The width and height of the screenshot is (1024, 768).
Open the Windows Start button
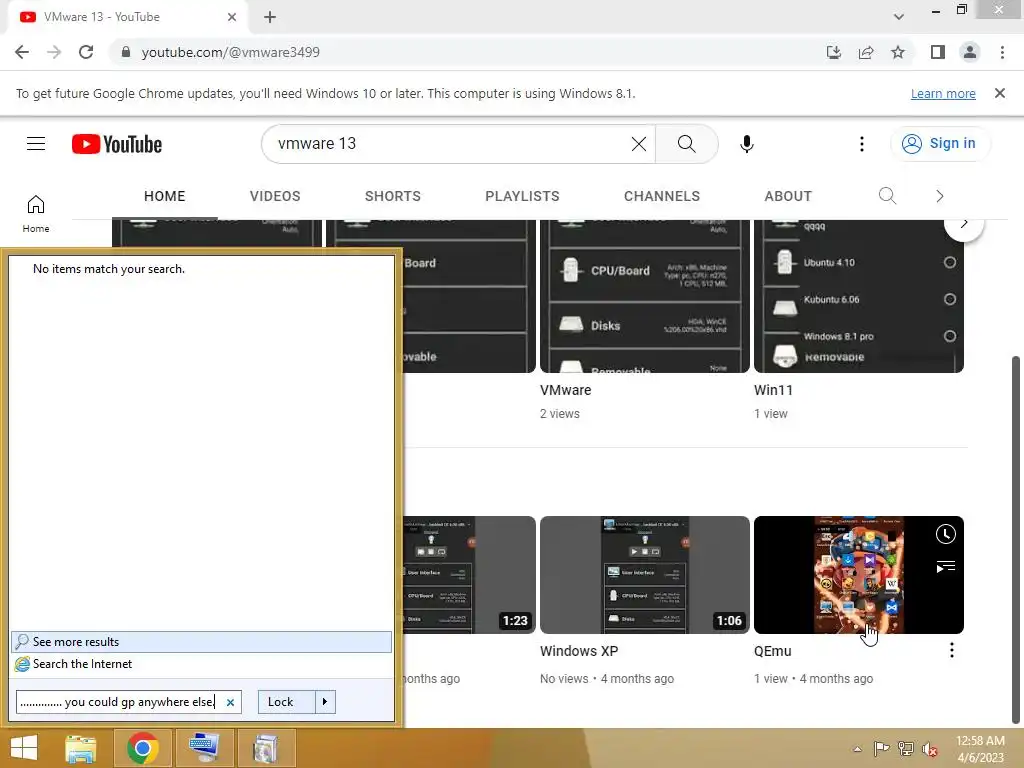[x=24, y=748]
